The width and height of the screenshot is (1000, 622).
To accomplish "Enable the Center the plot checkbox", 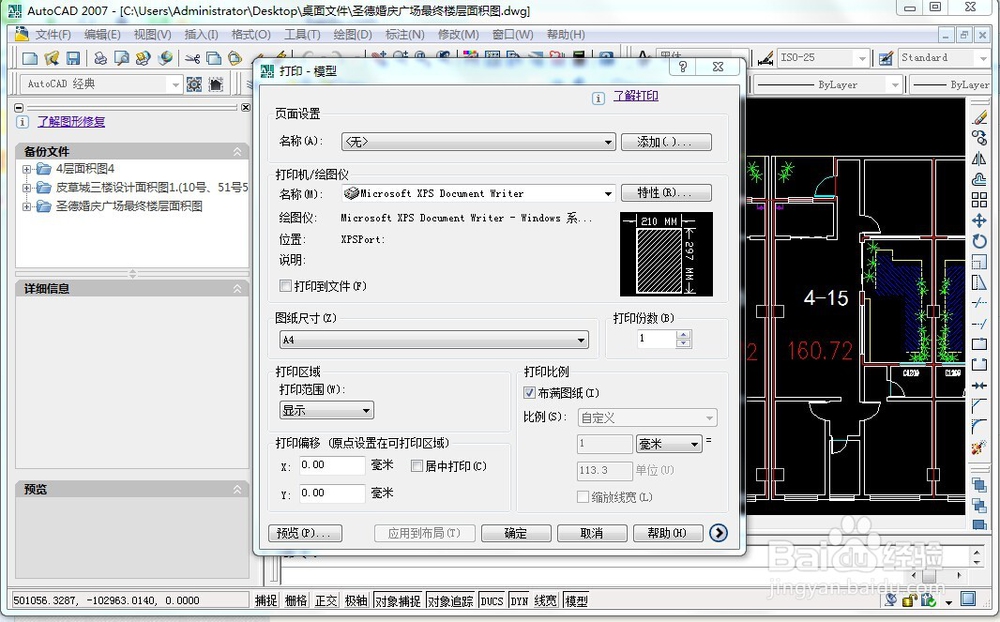I will pos(416,466).
